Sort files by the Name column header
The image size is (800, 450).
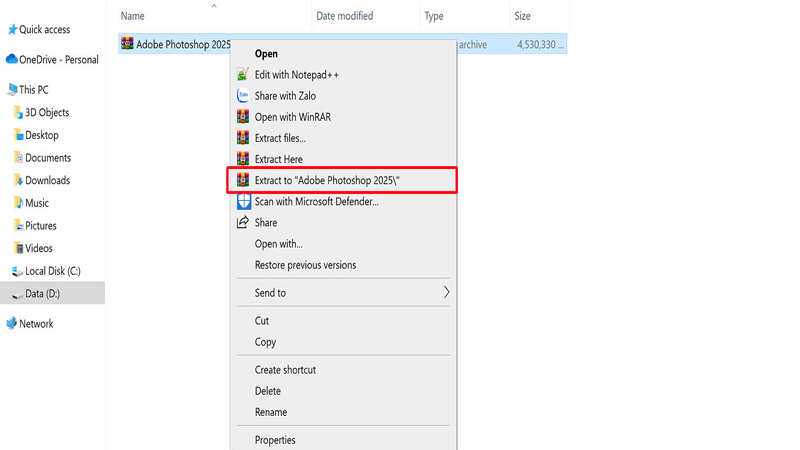point(133,16)
